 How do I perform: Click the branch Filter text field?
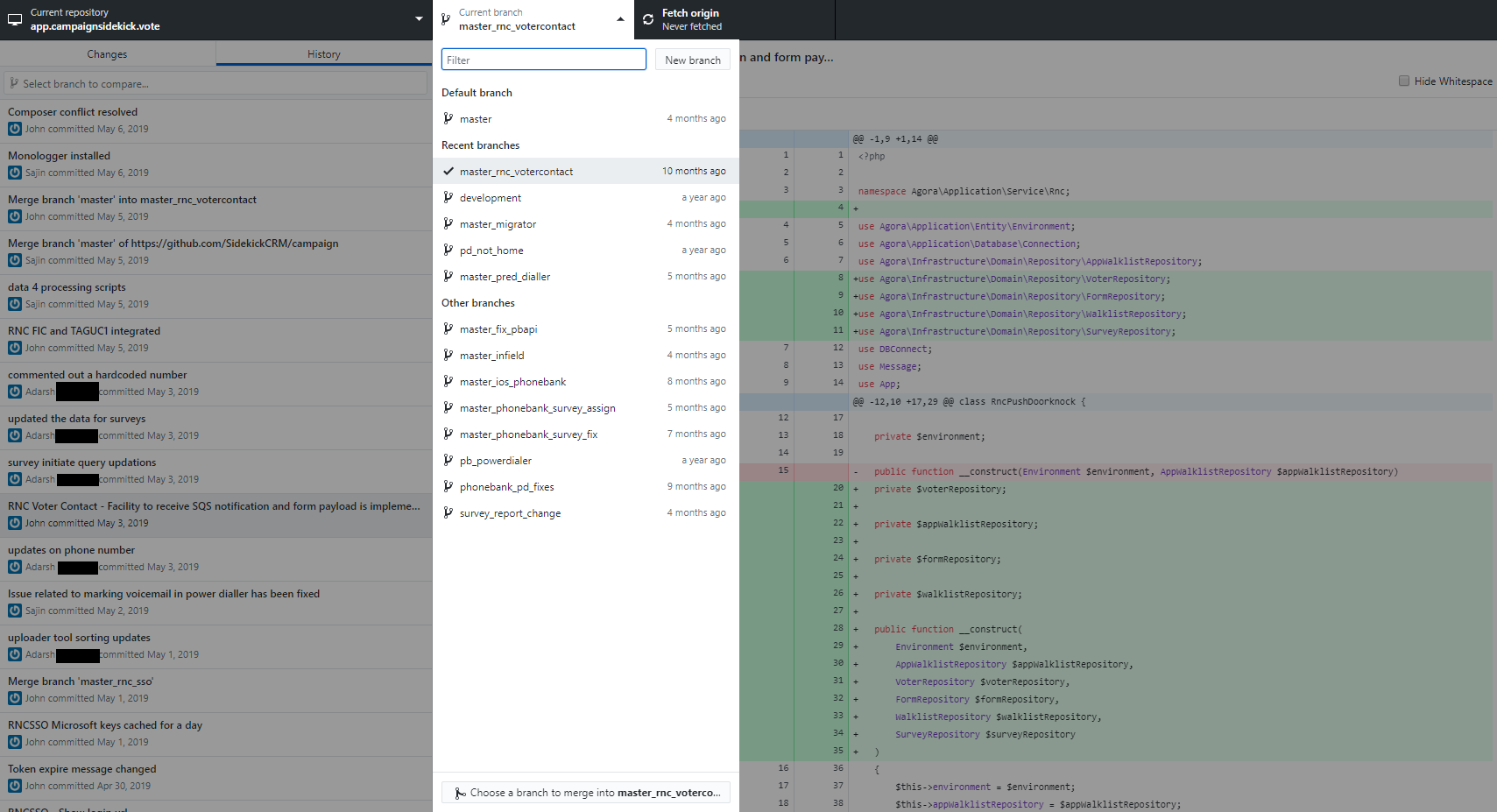[x=543, y=60]
